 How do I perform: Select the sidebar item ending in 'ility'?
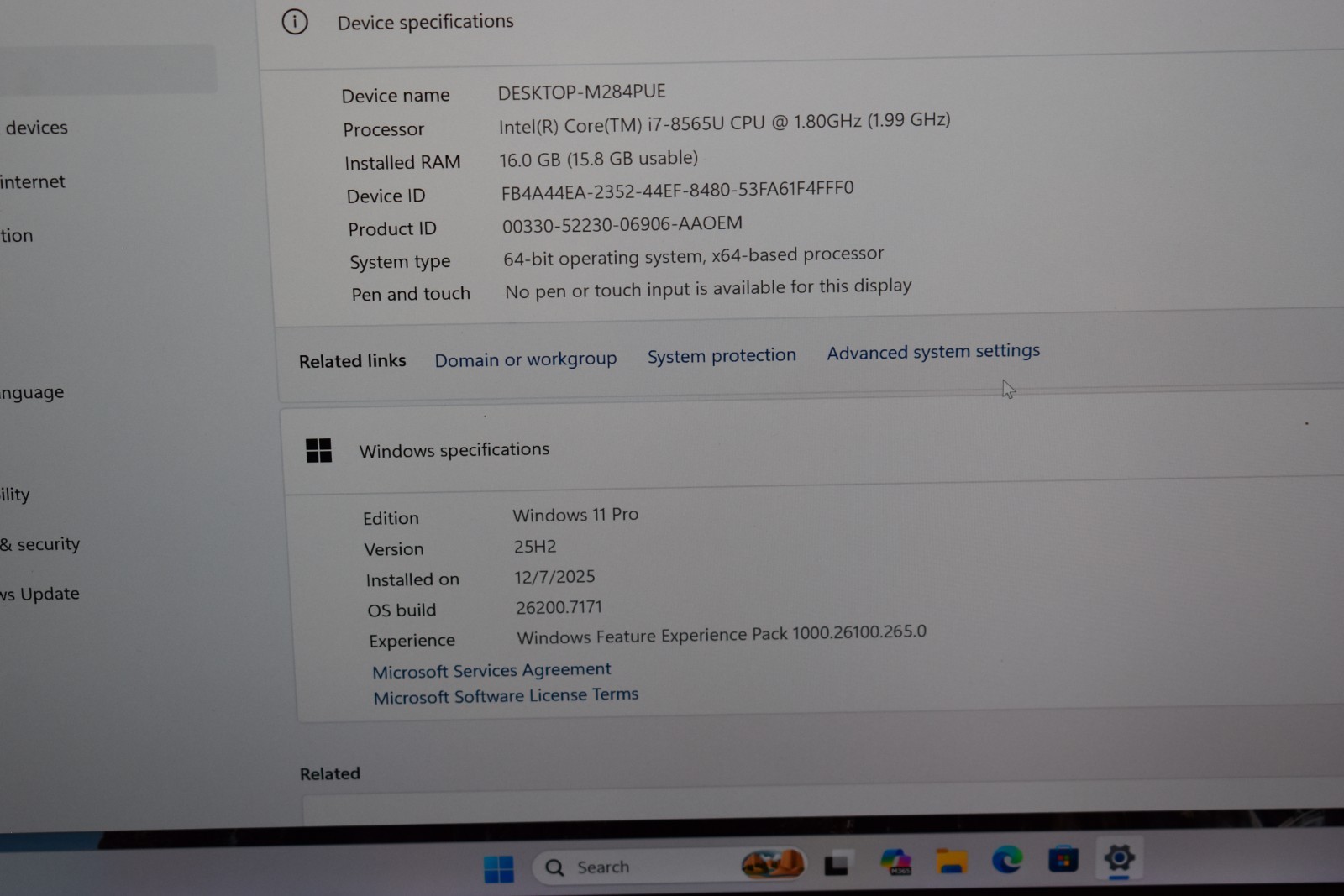(x=15, y=495)
